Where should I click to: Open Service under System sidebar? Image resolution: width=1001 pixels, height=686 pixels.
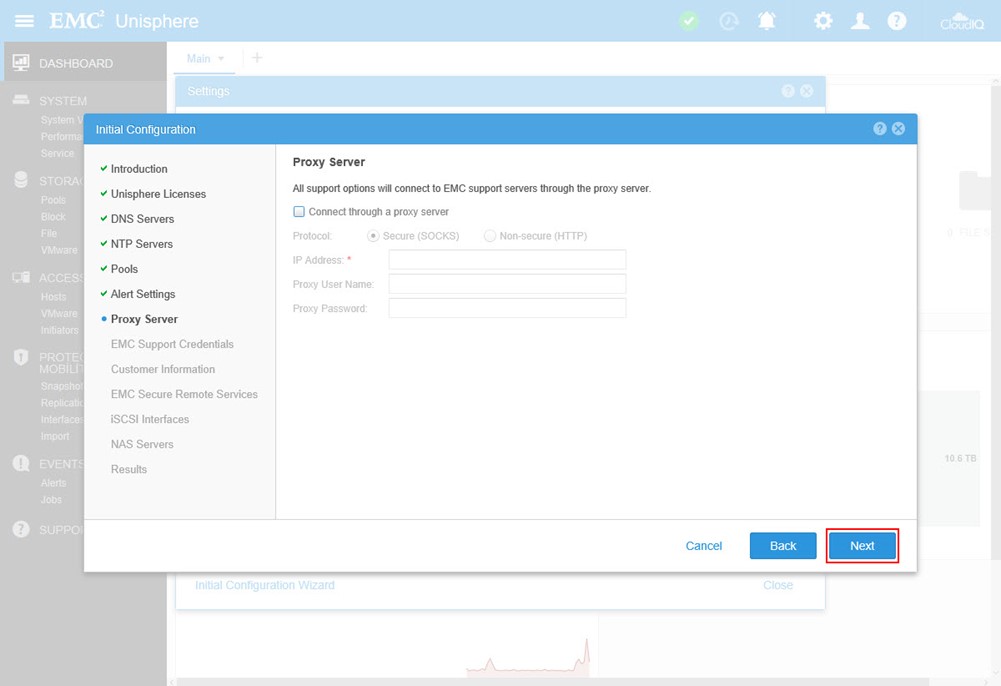[57, 153]
